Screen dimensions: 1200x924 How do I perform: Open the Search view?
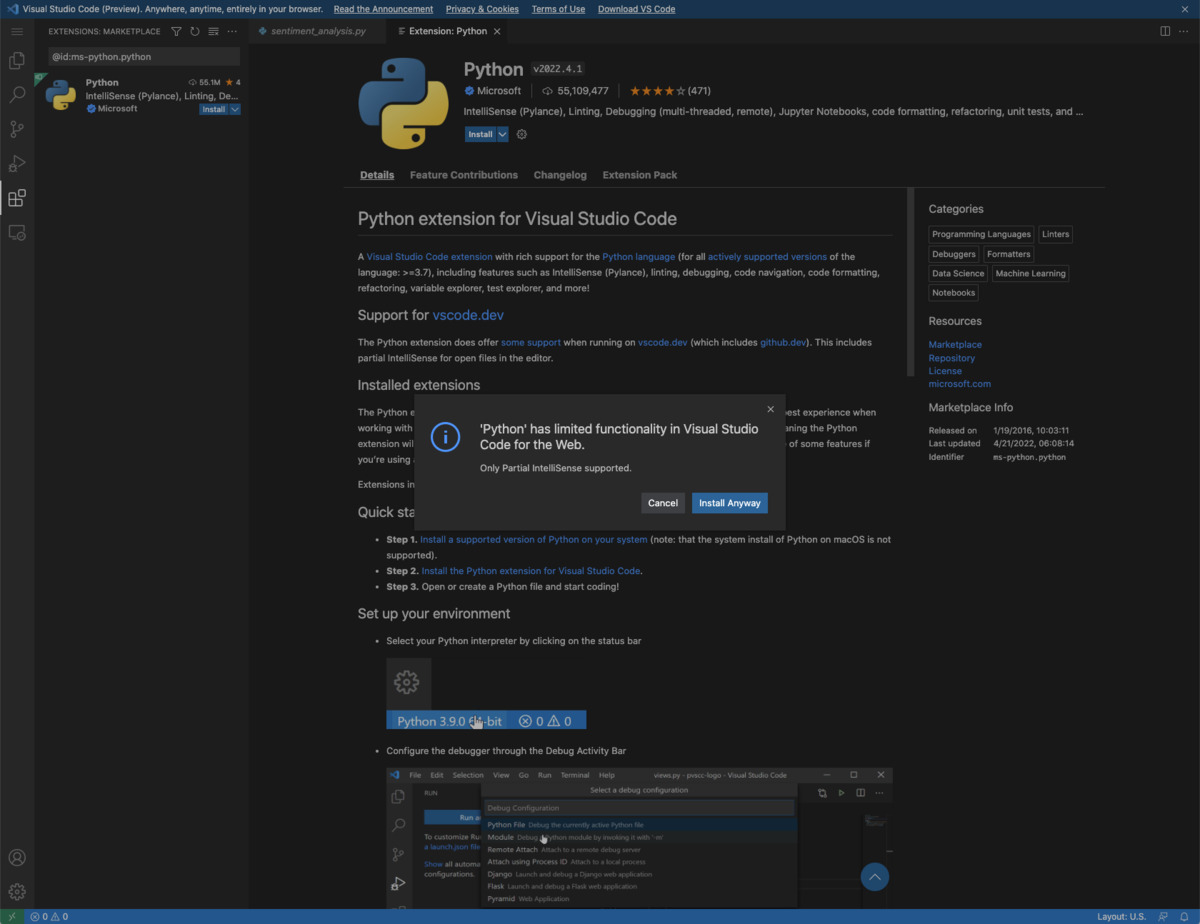point(16,94)
